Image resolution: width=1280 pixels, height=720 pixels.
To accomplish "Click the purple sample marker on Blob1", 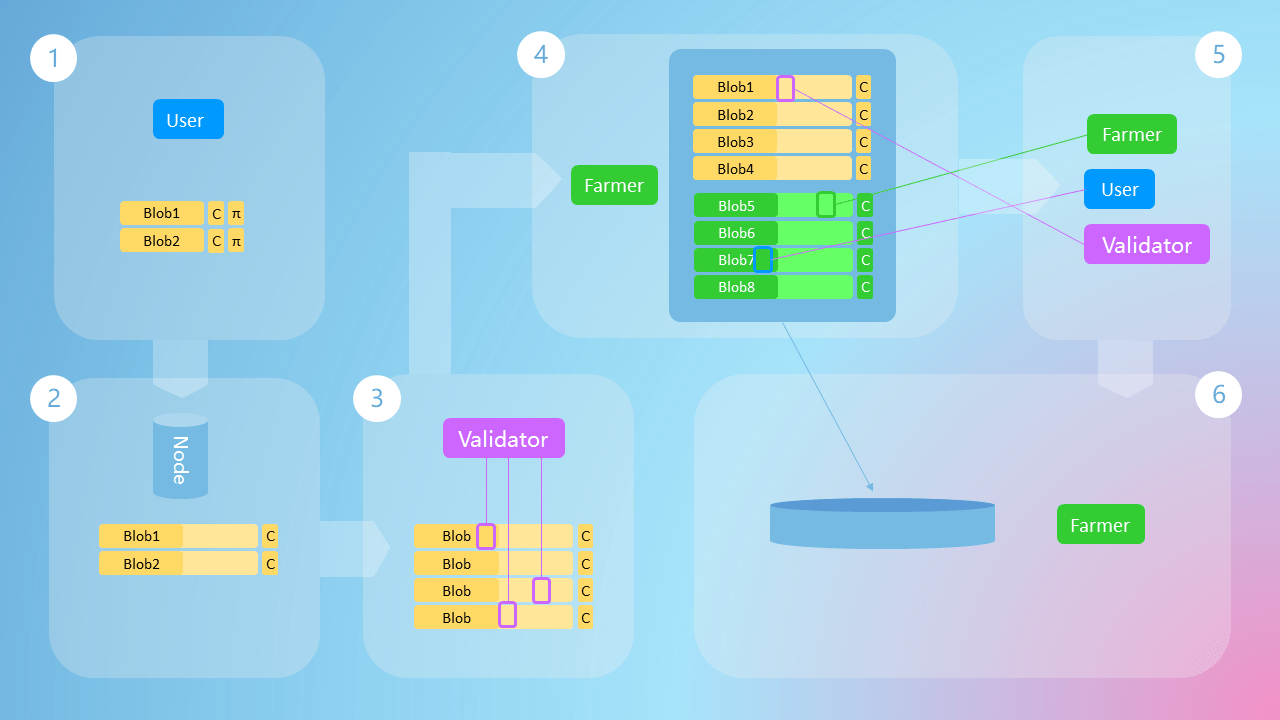I will [785, 88].
